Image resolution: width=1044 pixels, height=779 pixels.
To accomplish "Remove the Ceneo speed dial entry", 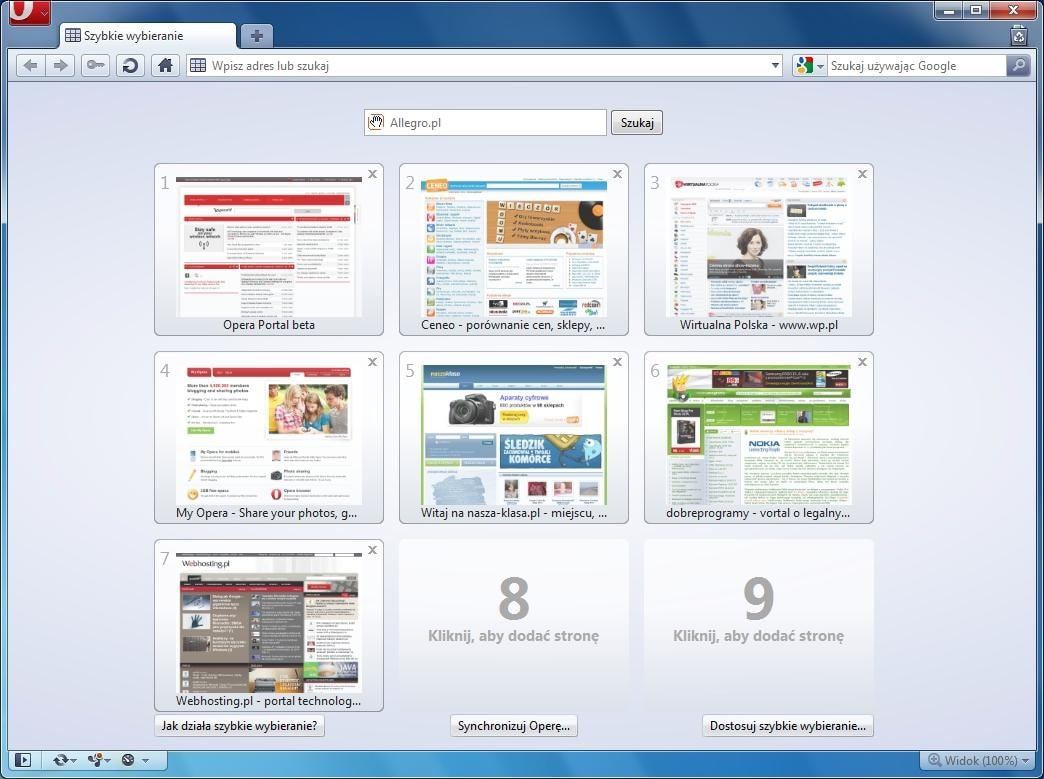I will [617, 174].
